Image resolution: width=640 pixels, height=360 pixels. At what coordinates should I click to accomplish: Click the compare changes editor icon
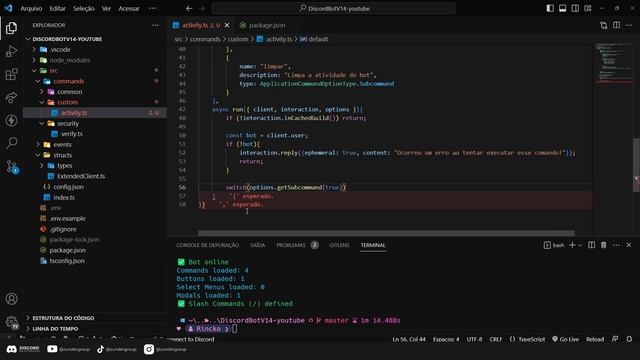point(604,25)
